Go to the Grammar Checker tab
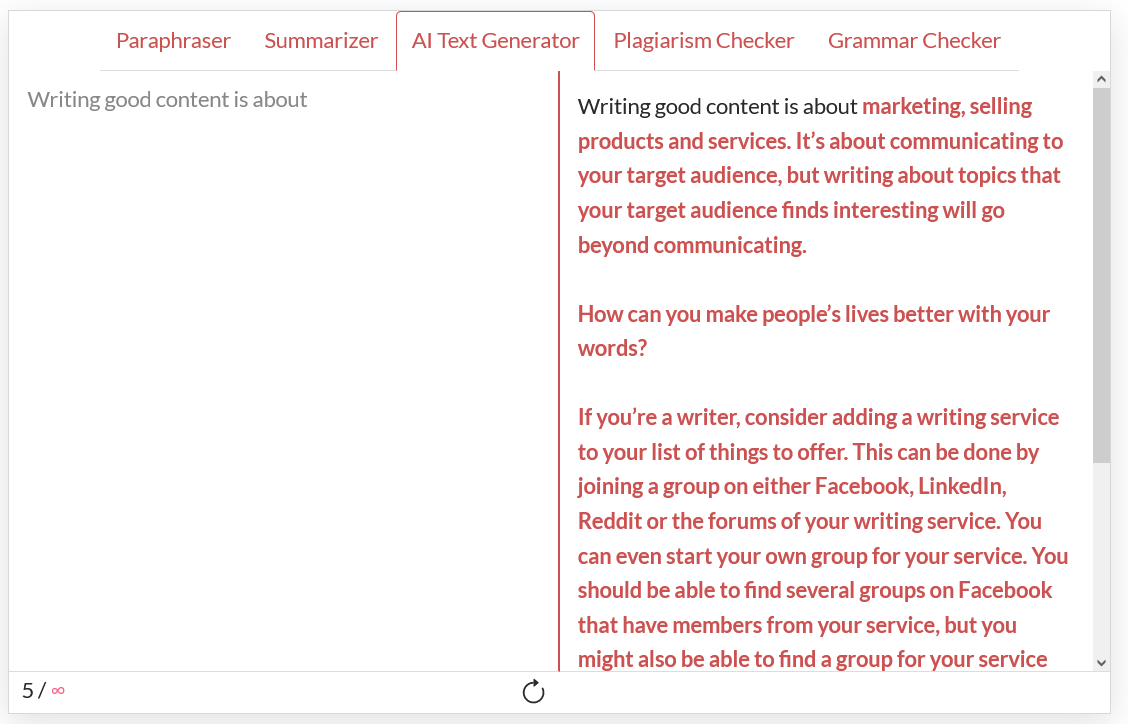 click(x=914, y=41)
